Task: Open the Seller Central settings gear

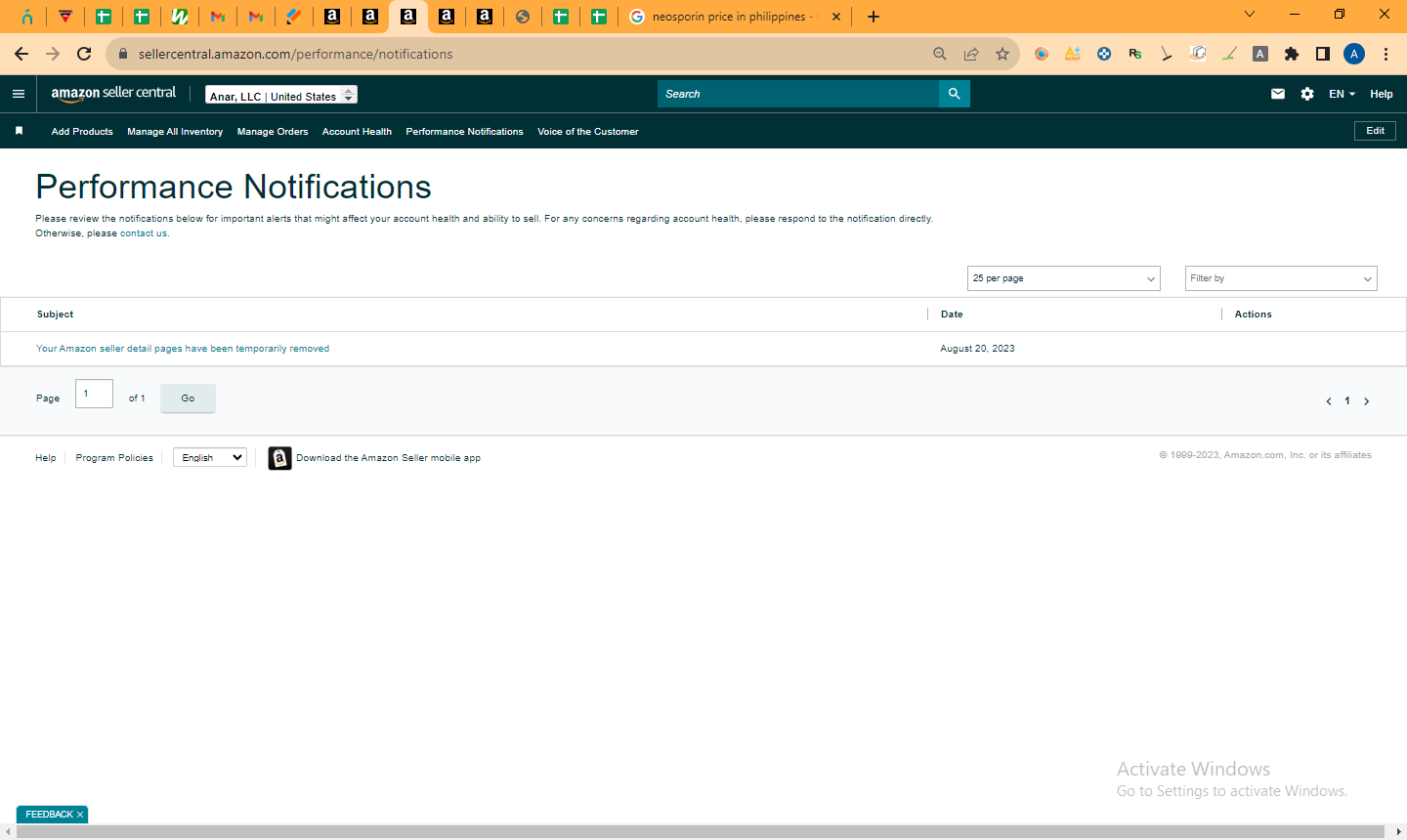Action: (1307, 94)
